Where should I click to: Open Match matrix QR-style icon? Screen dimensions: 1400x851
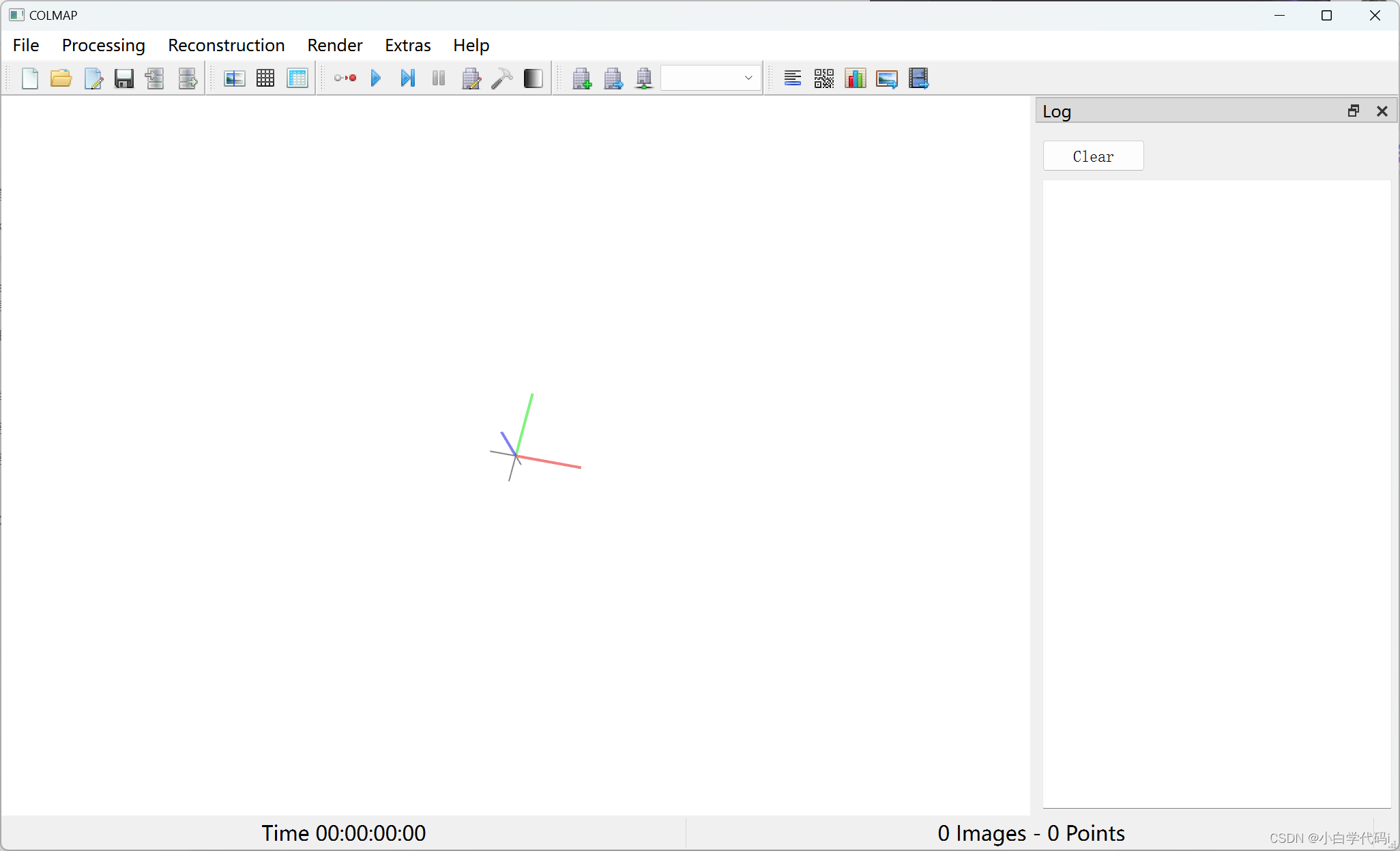(x=823, y=78)
